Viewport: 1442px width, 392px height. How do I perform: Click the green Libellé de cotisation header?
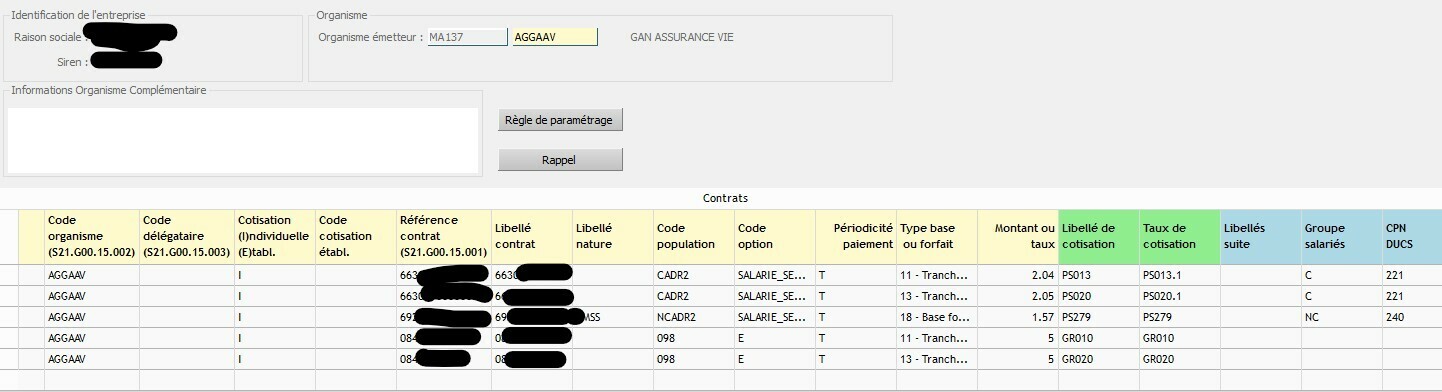click(x=1098, y=237)
